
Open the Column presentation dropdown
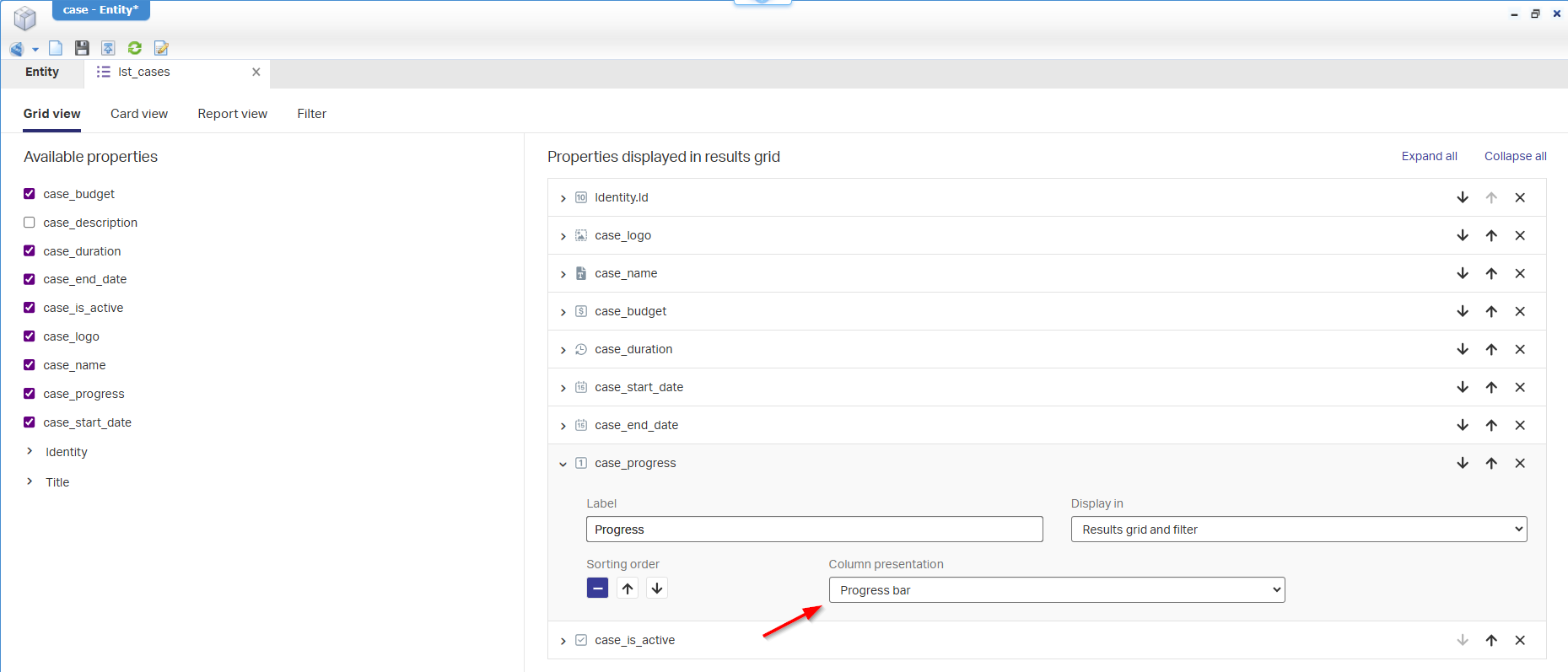click(1056, 590)
